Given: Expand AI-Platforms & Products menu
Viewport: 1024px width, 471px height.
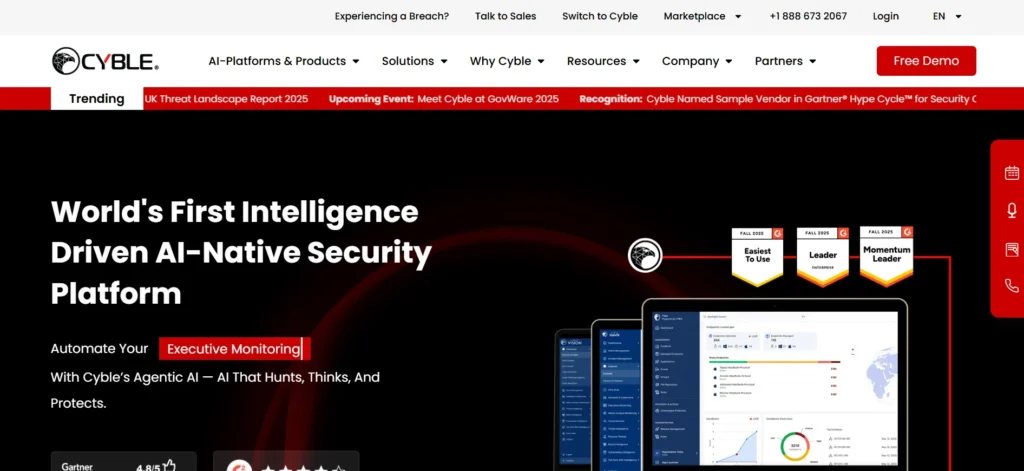Looking at the screenshot, I should point(283,61).
